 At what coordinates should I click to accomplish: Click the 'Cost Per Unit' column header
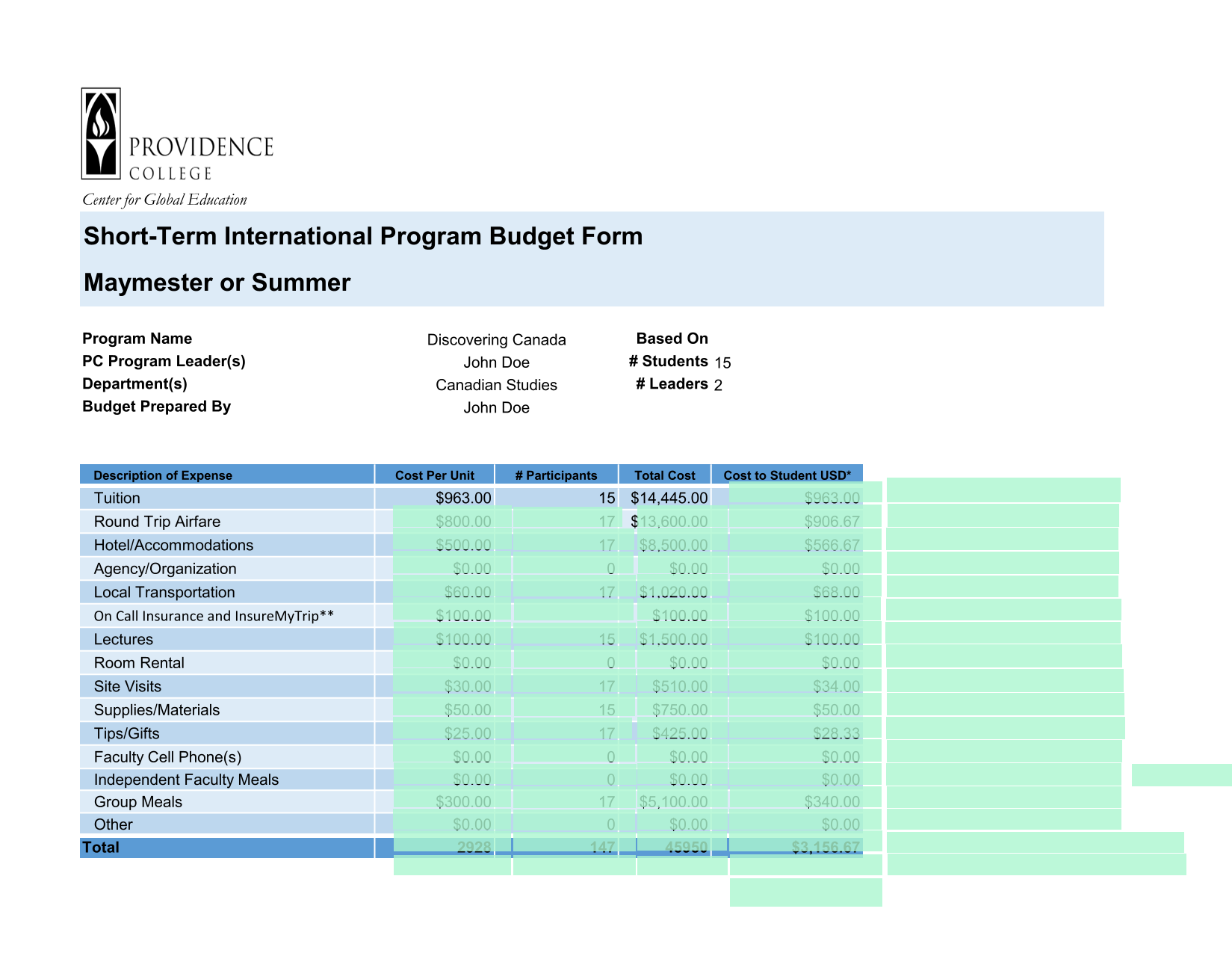435,475
